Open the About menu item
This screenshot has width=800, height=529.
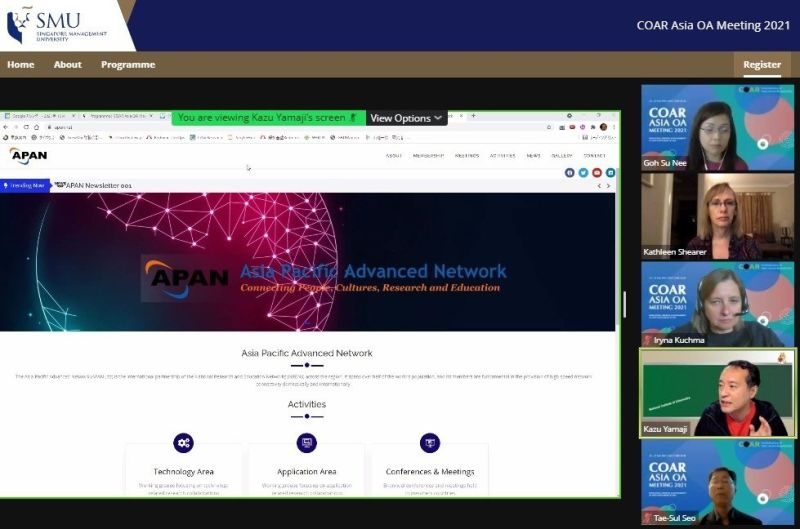(67, 65)
